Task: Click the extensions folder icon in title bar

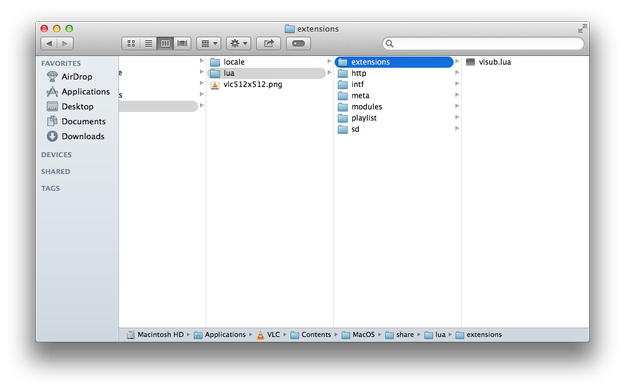Action: point(290,29)
